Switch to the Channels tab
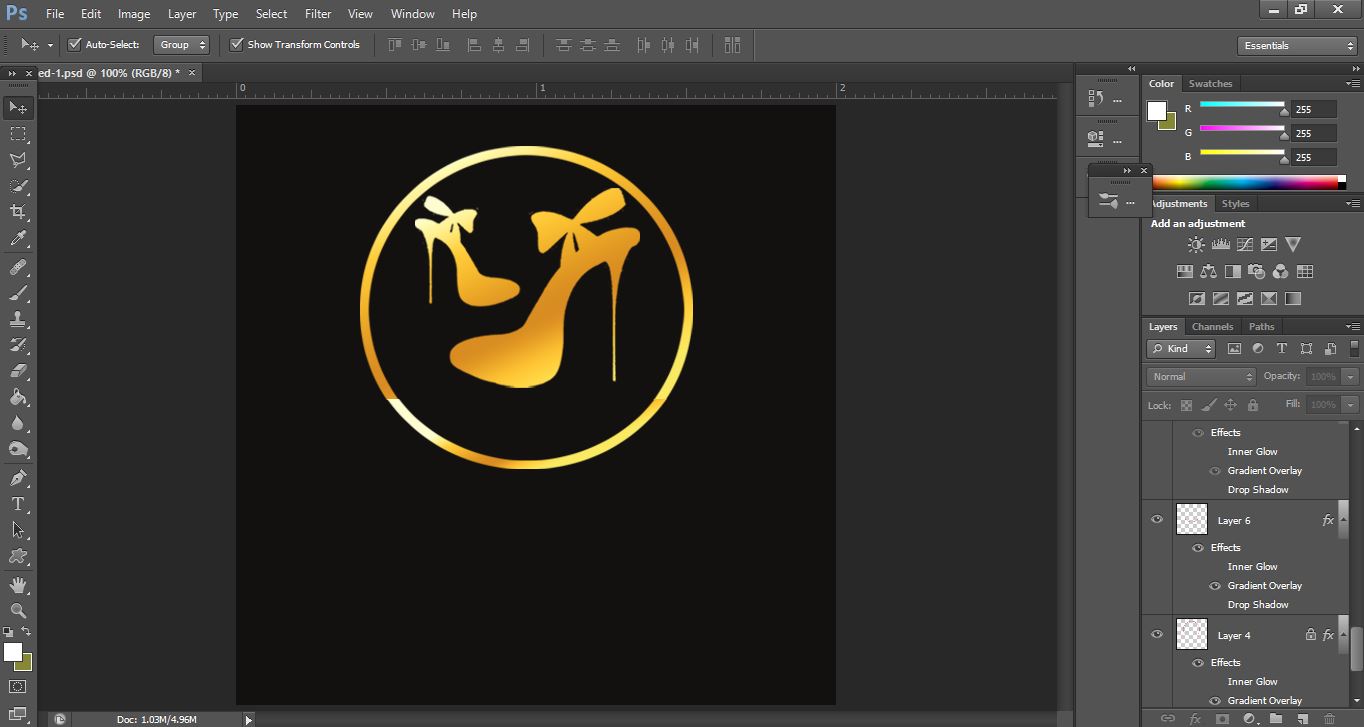This screenshot has height=727, width=1364. tap(1212, 327)
